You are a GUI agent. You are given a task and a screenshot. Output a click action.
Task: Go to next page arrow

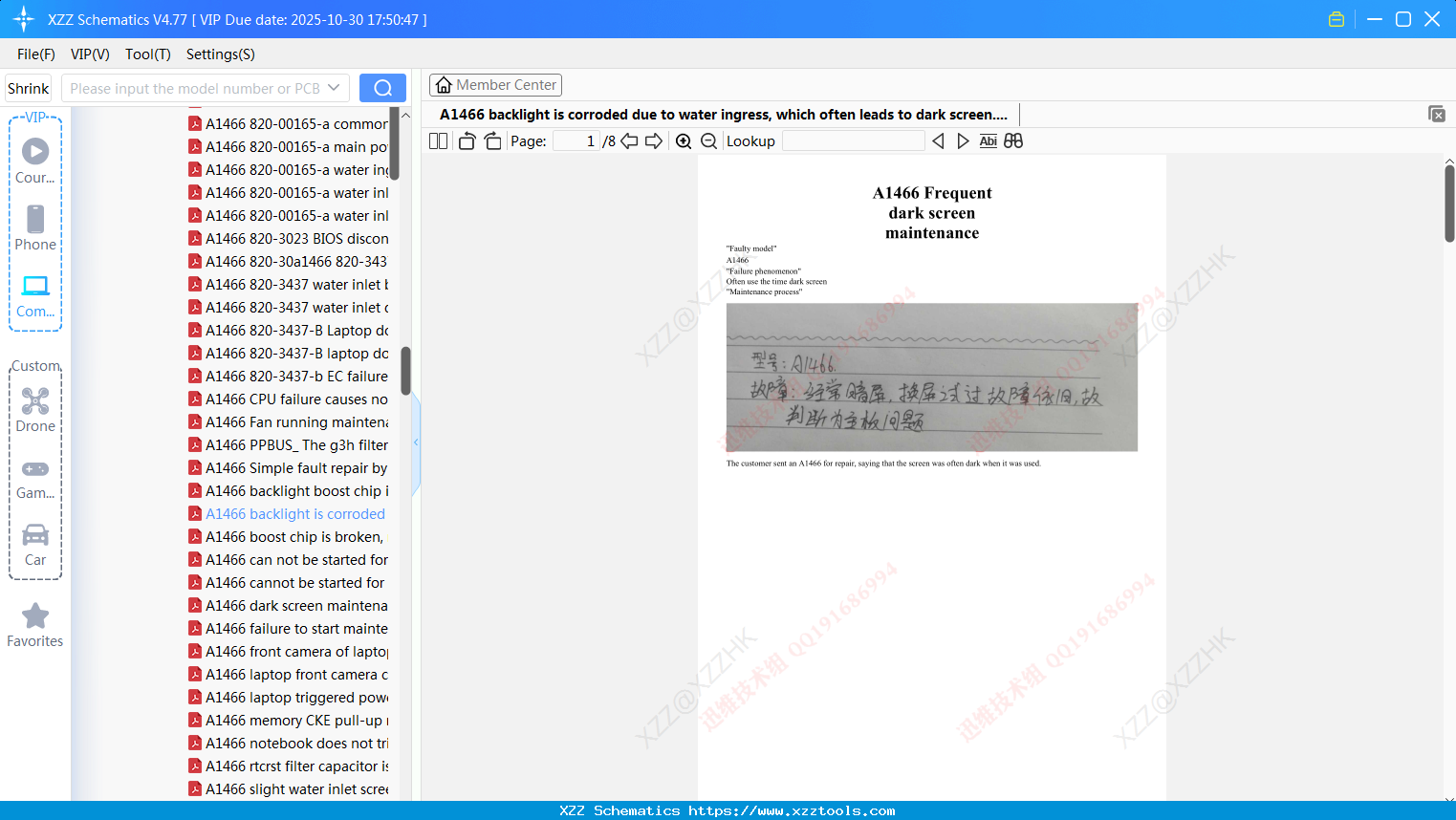click(654, 140)
